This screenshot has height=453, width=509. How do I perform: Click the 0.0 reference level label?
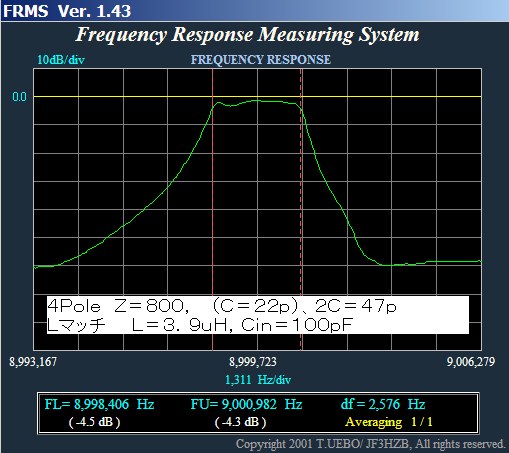[19, 97]
